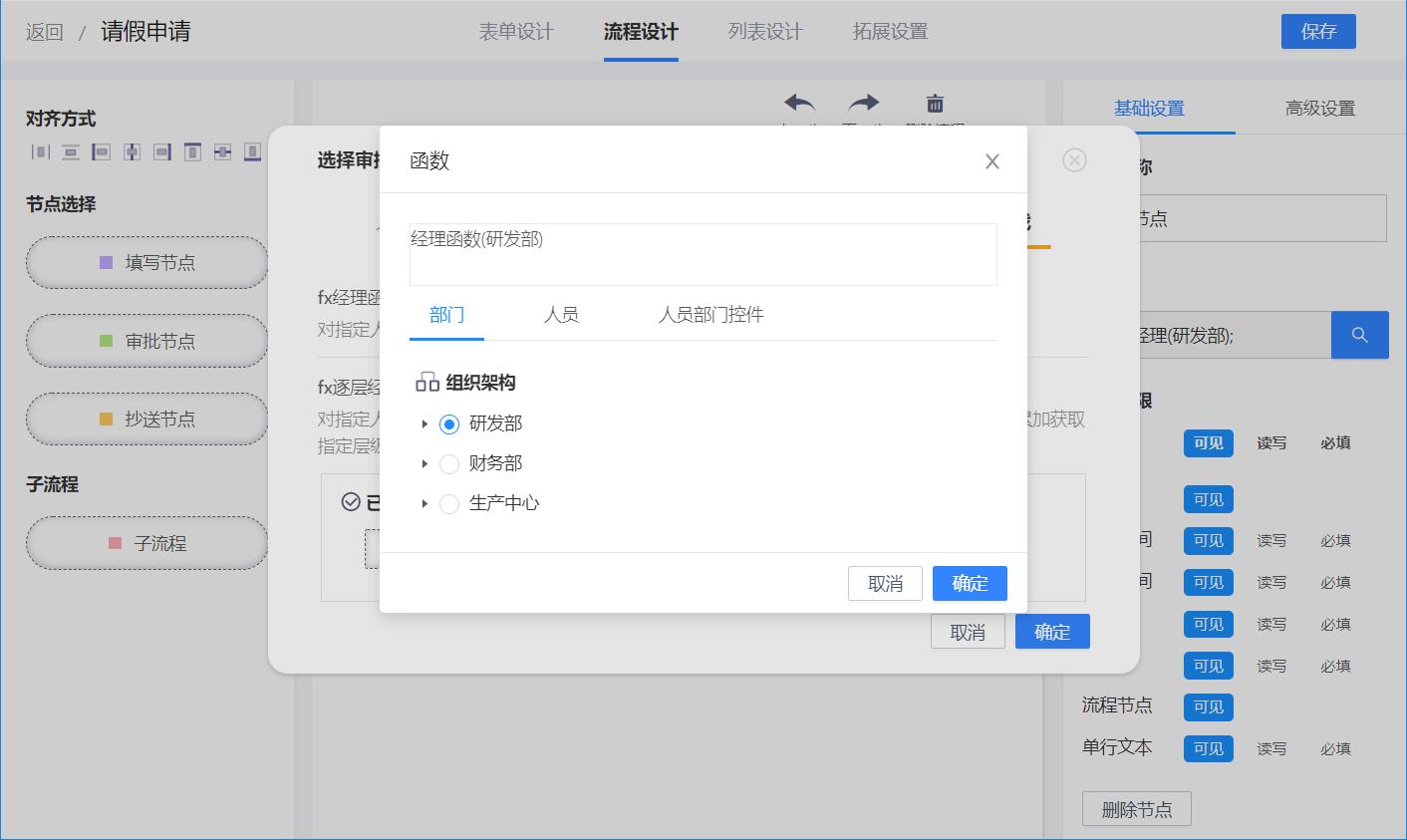
Task: Click the 请假申请 title text
Action: 145,32
